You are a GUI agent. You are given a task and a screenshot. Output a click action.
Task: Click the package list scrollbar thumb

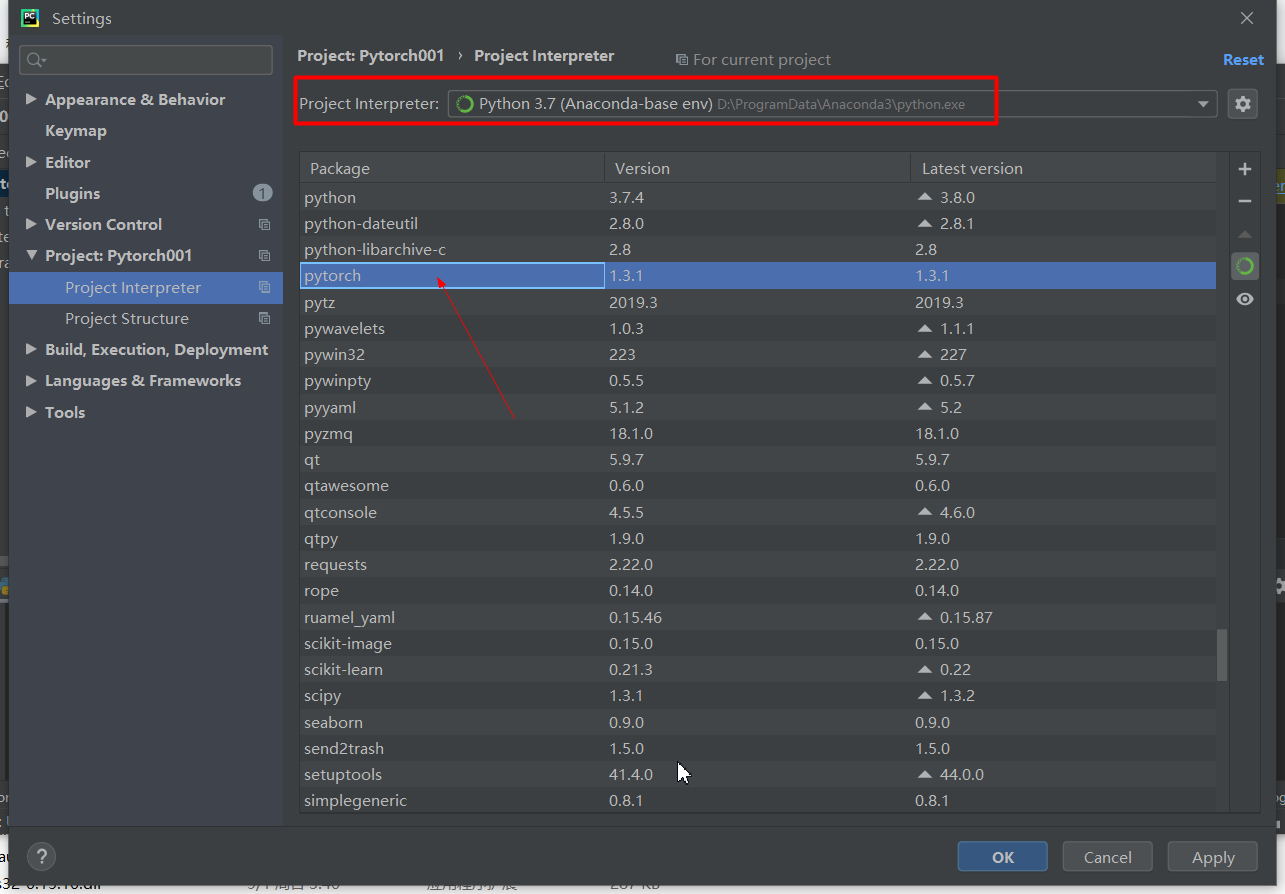click(x=1222, y=656)
